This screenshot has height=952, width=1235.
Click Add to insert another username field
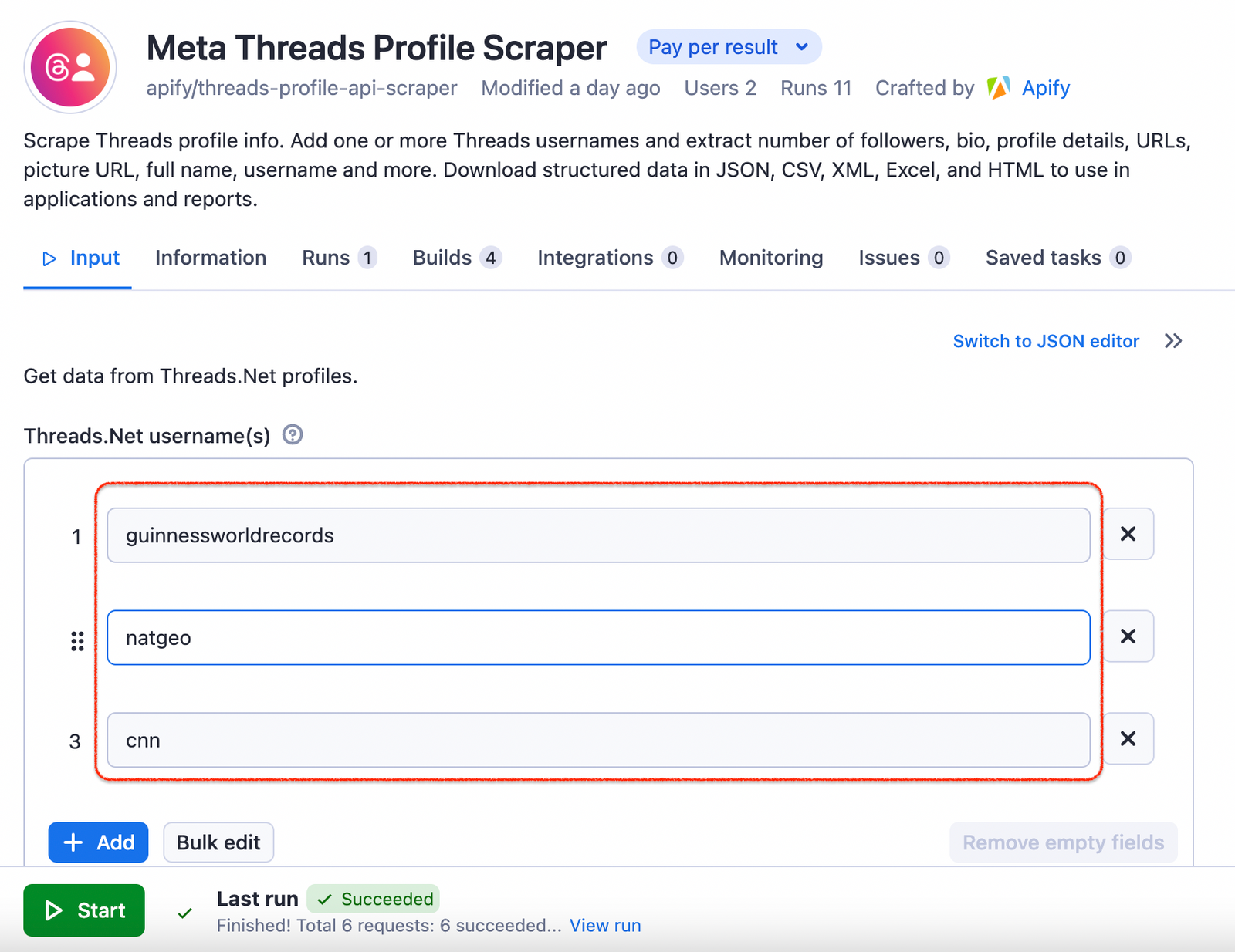97,842
